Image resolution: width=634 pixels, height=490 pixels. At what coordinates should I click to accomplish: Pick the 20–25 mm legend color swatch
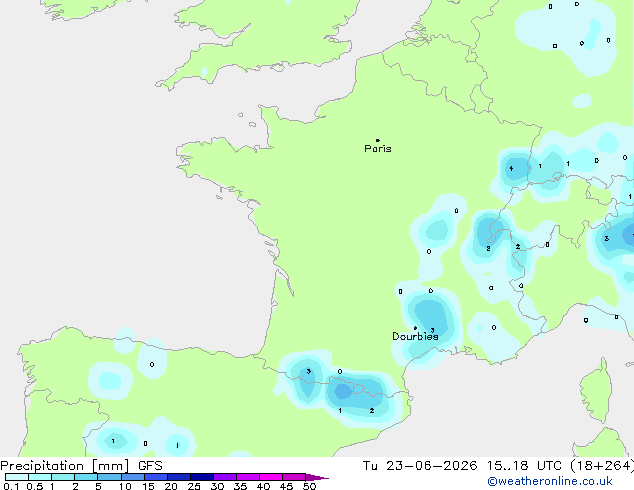coord(179,477)
